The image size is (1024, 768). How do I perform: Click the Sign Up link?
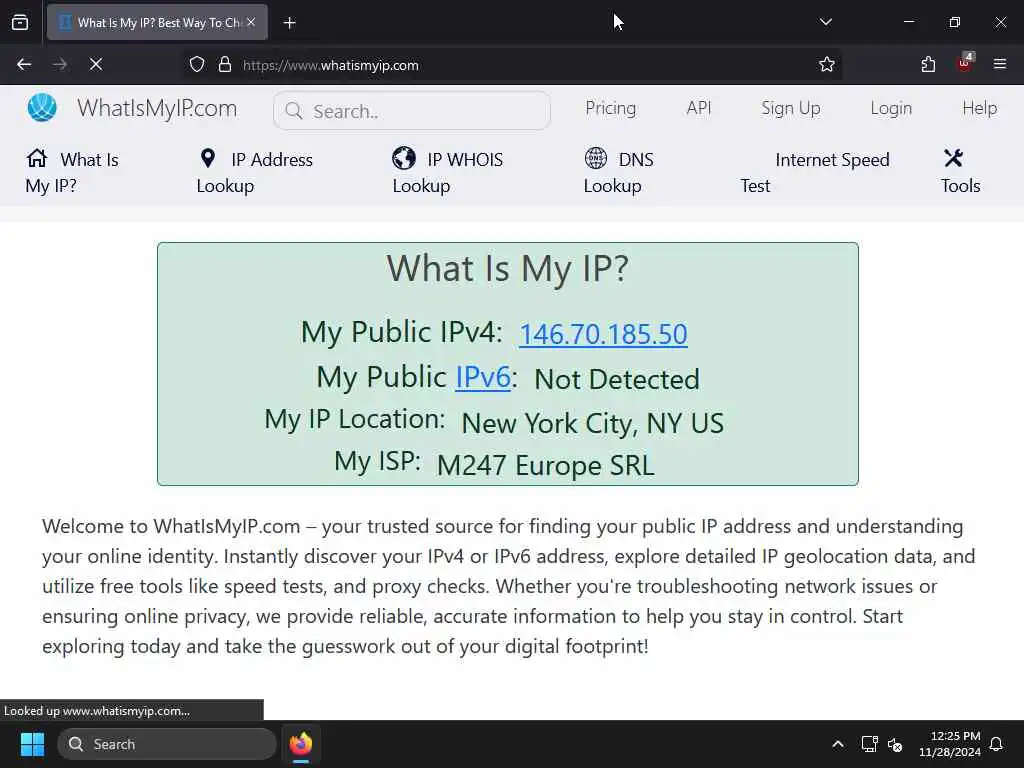[x=791, y=108]
